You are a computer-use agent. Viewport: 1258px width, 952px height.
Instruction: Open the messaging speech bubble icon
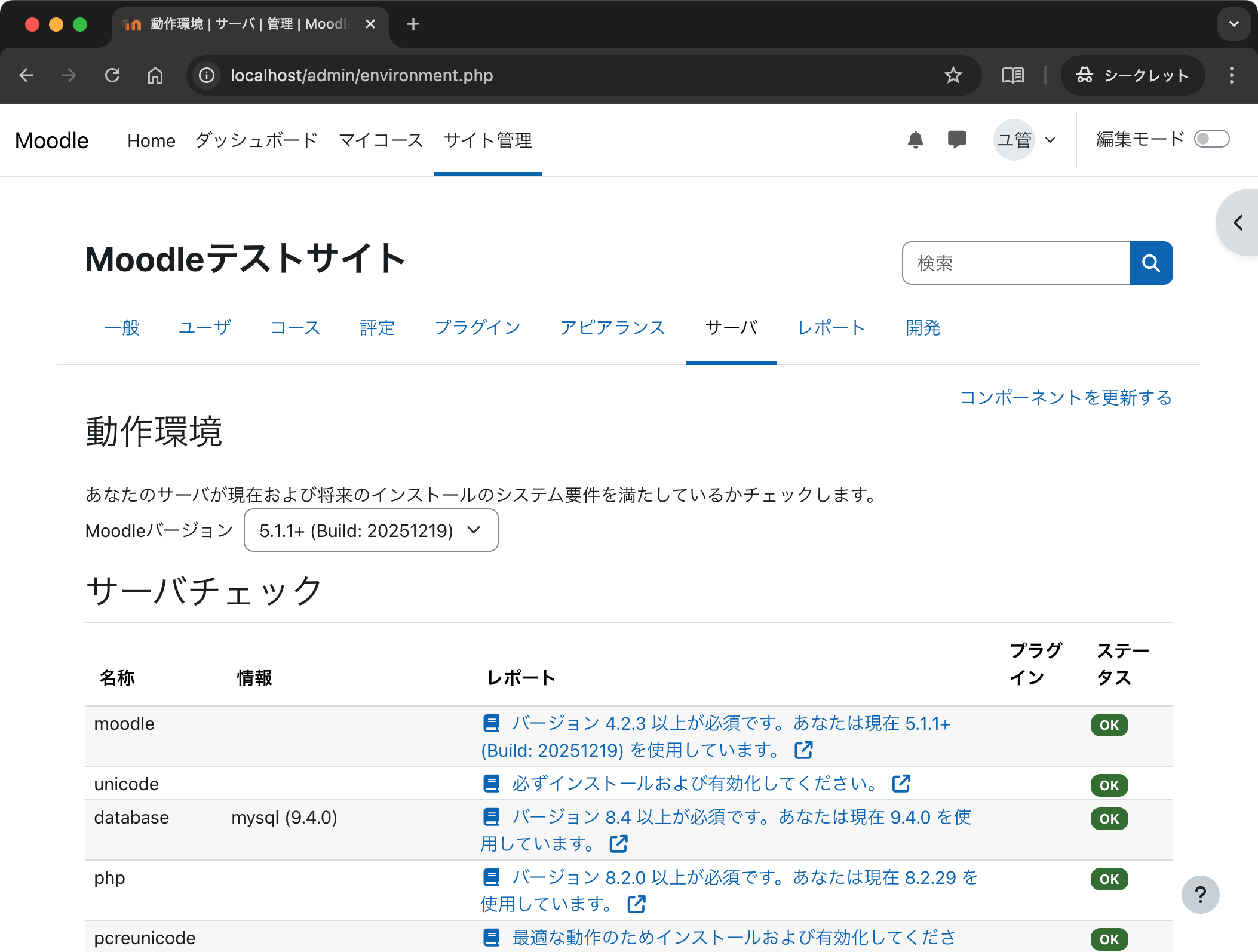[956, 140]
